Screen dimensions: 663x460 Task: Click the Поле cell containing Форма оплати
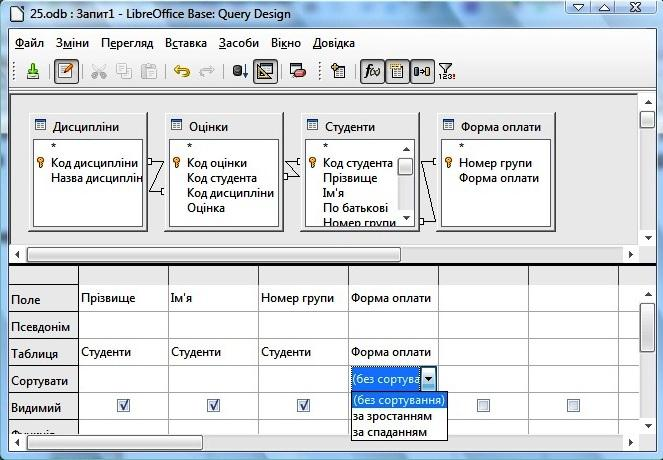click(393, 298)
